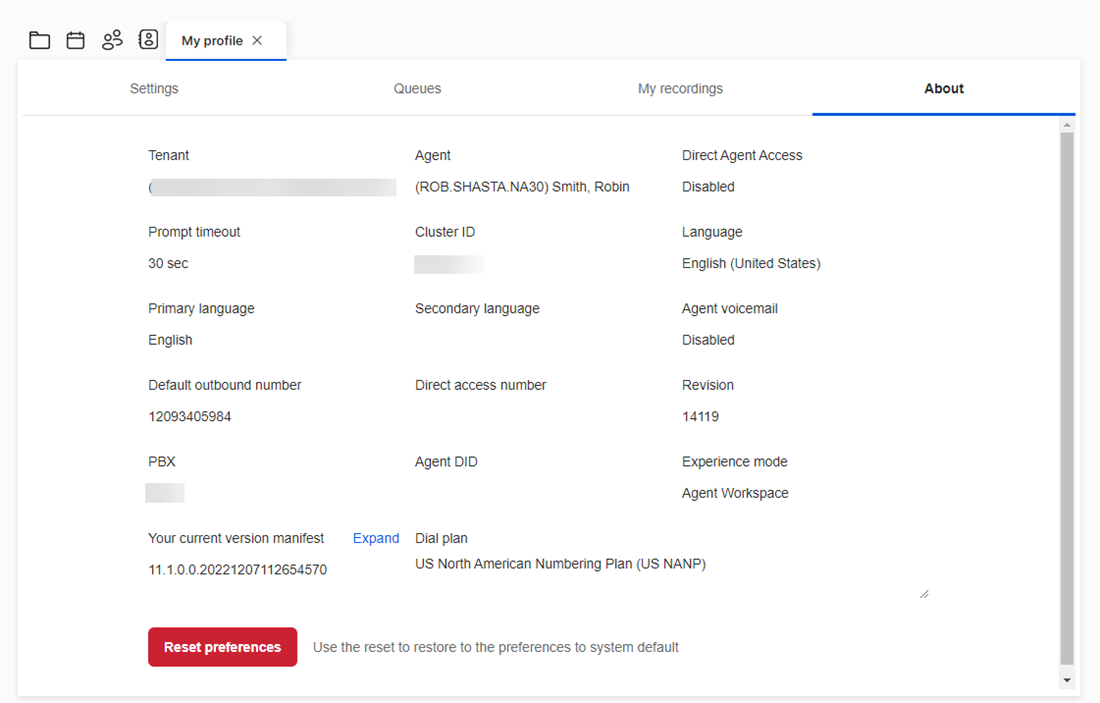Image resolution: width=1100 pixels, height=703 pixels.
Task: Click the Dial plan resize handle
Action: [x=924, y=594]
